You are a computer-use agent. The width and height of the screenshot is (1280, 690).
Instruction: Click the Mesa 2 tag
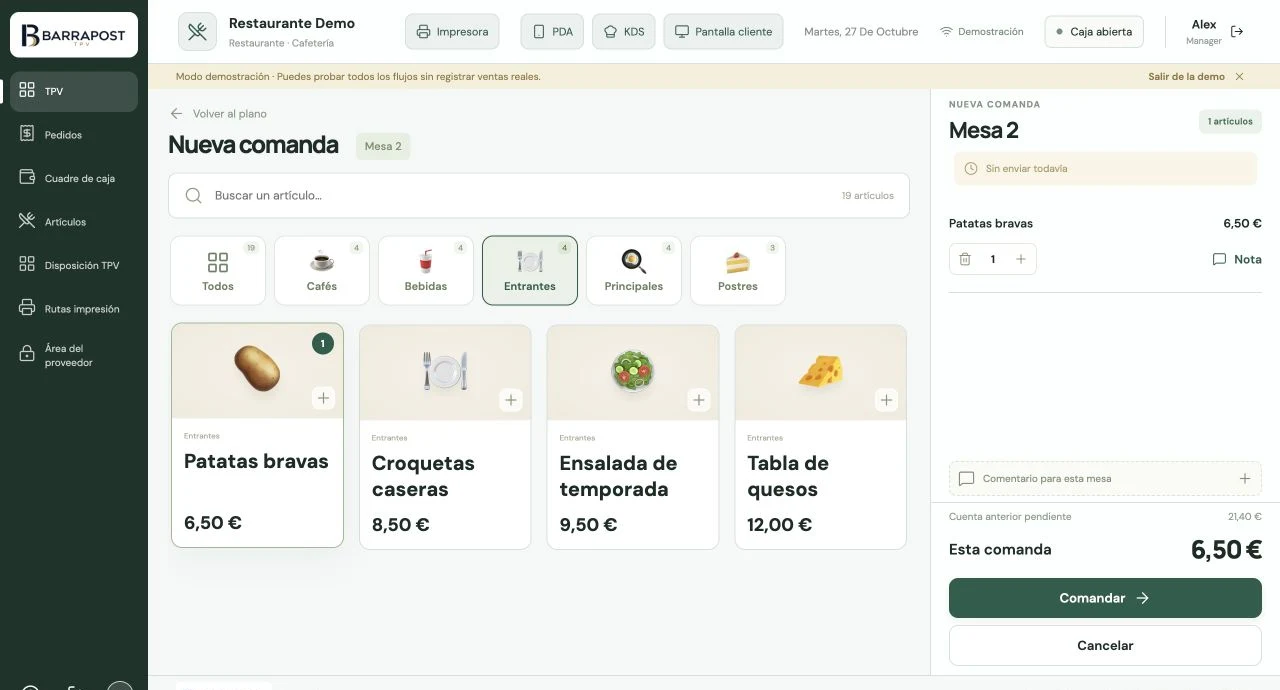point(383,146)
